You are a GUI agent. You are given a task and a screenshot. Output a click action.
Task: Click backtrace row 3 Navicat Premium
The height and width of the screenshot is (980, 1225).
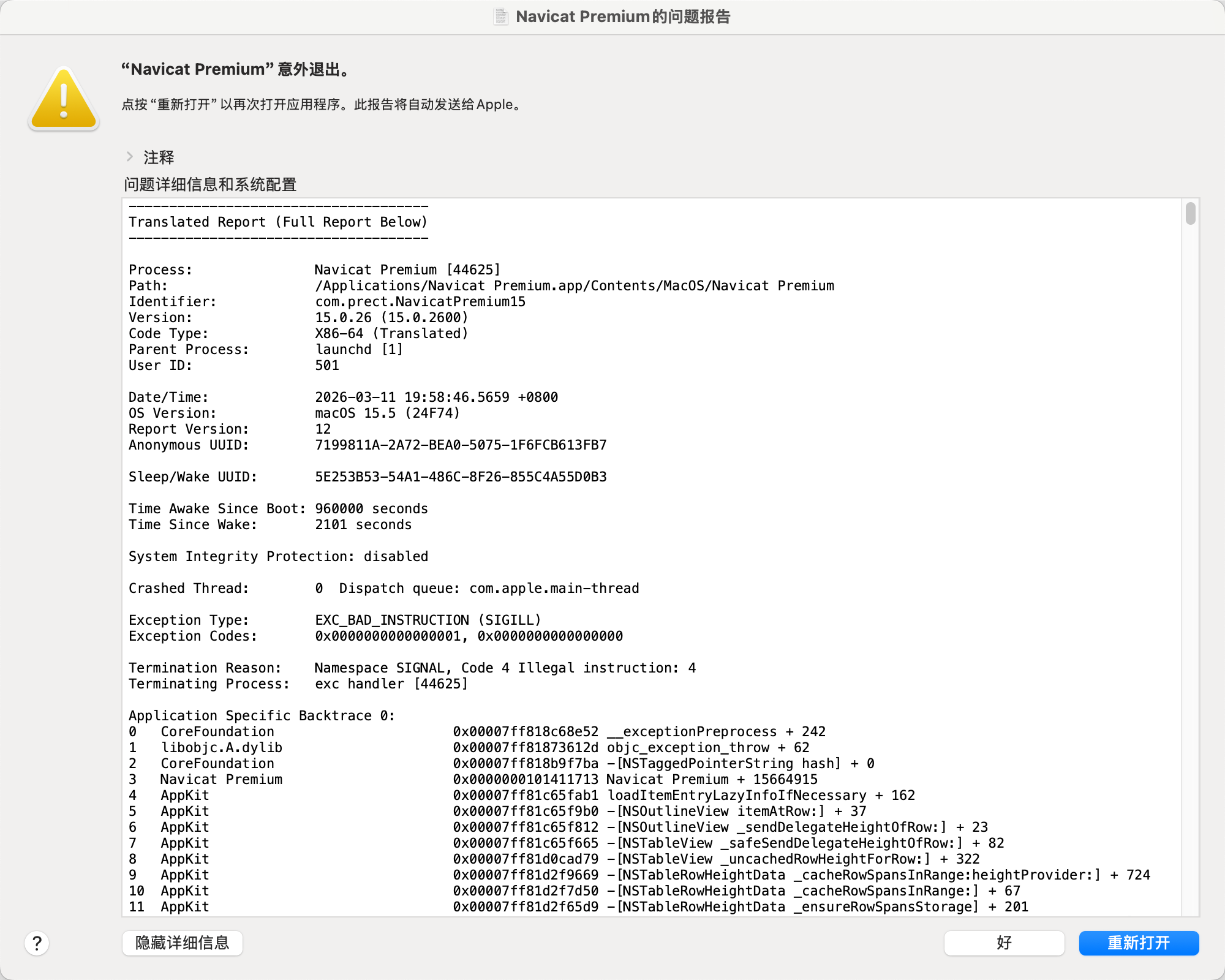click(221, 779)
